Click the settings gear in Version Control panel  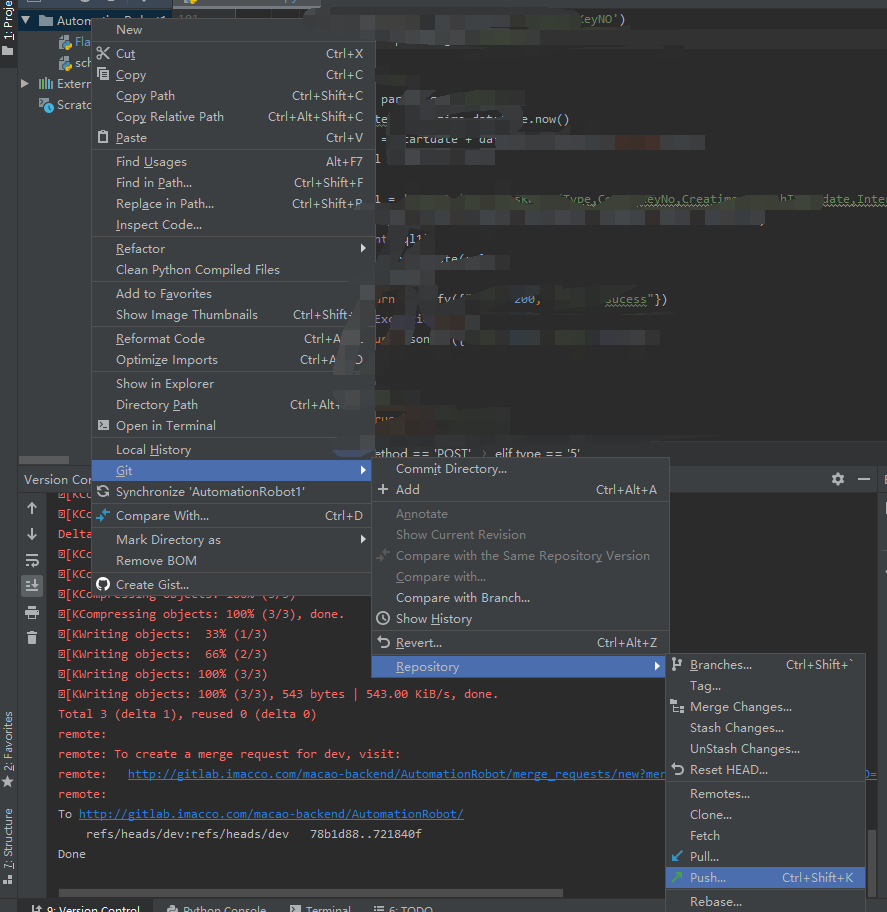(838, 479)
